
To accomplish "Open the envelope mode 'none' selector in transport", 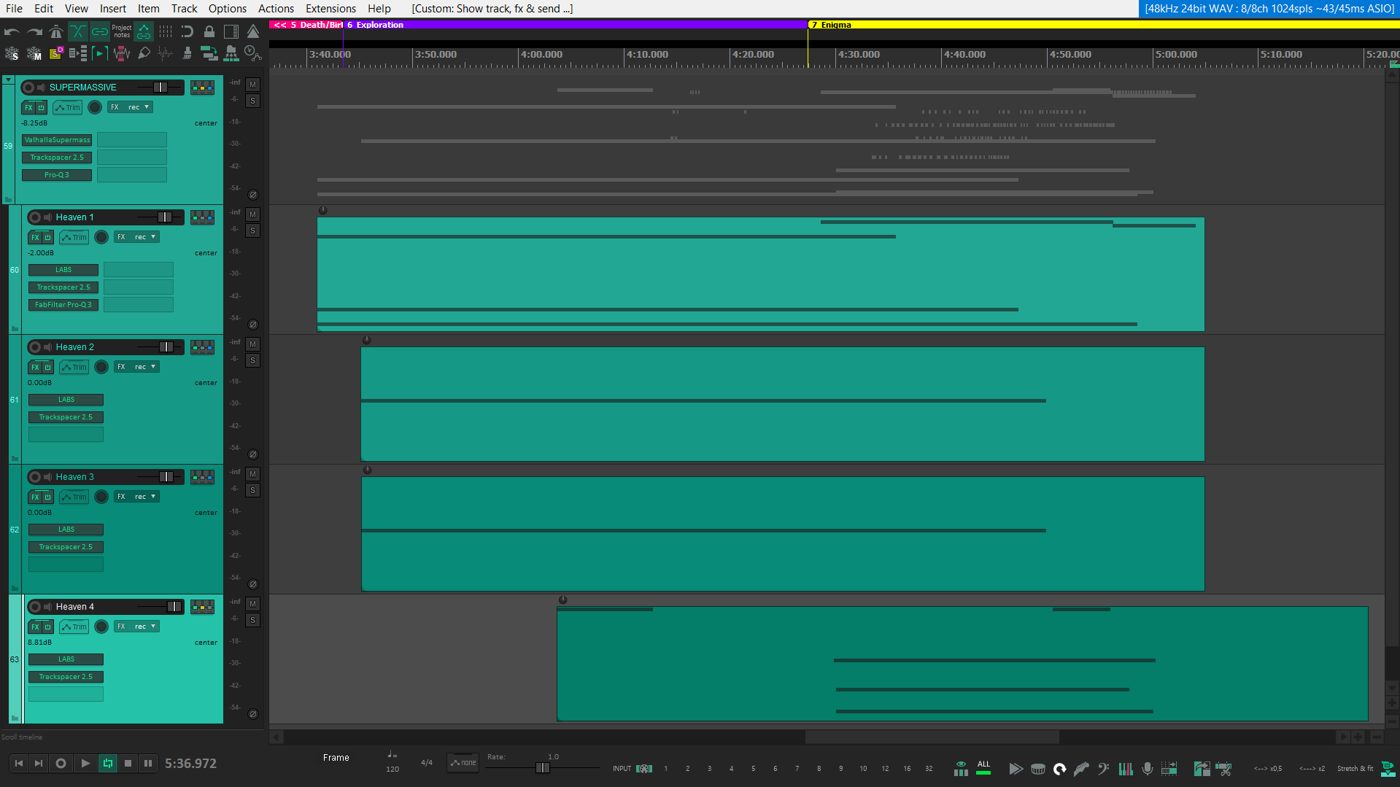I will (462, 763).
